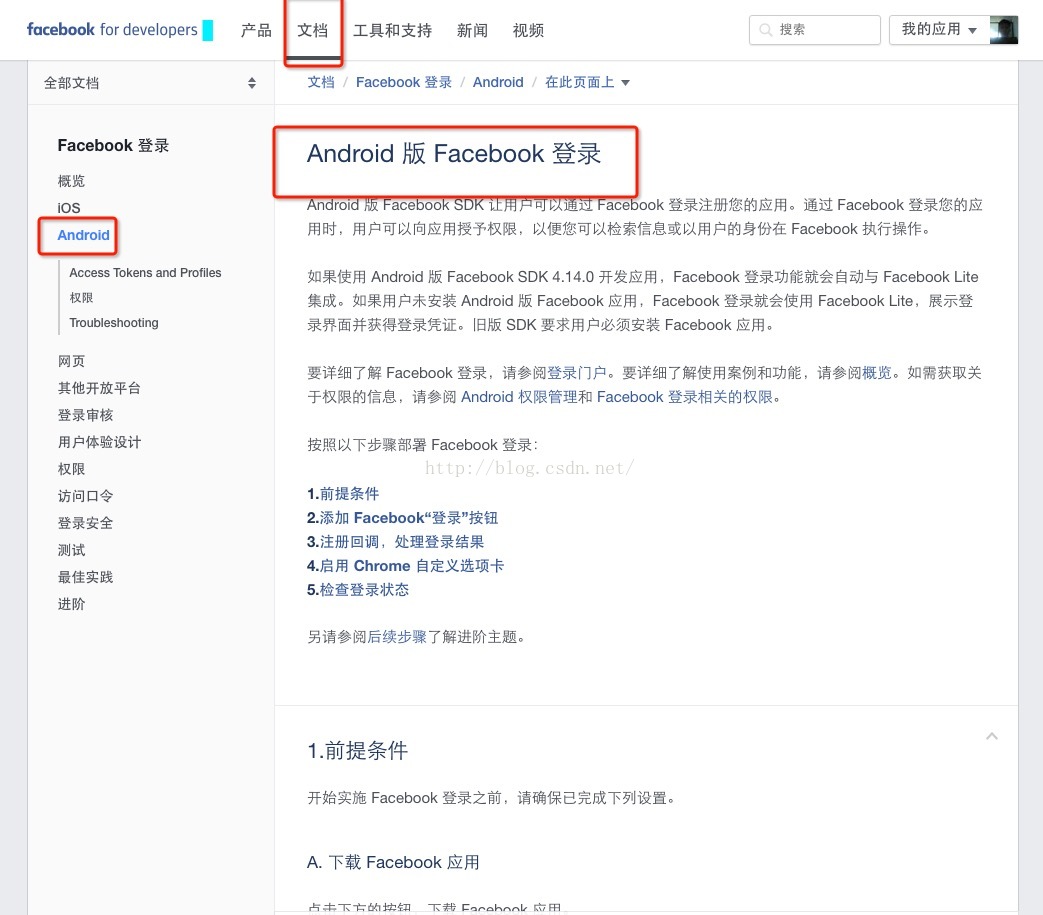The height and width of the screenshot is (915, 1043).
Task: Open 网页 in the sidebar
Action: coord(71,361)
